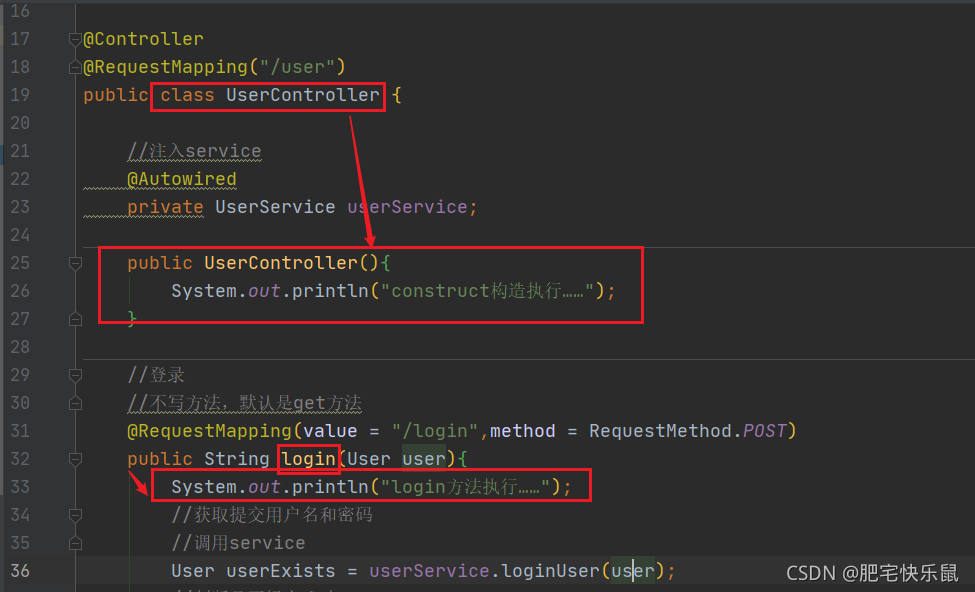Click the //获取提交用户名和密码 comment
This screenshot has height=592, width=975.
click(x=272, y=515)
